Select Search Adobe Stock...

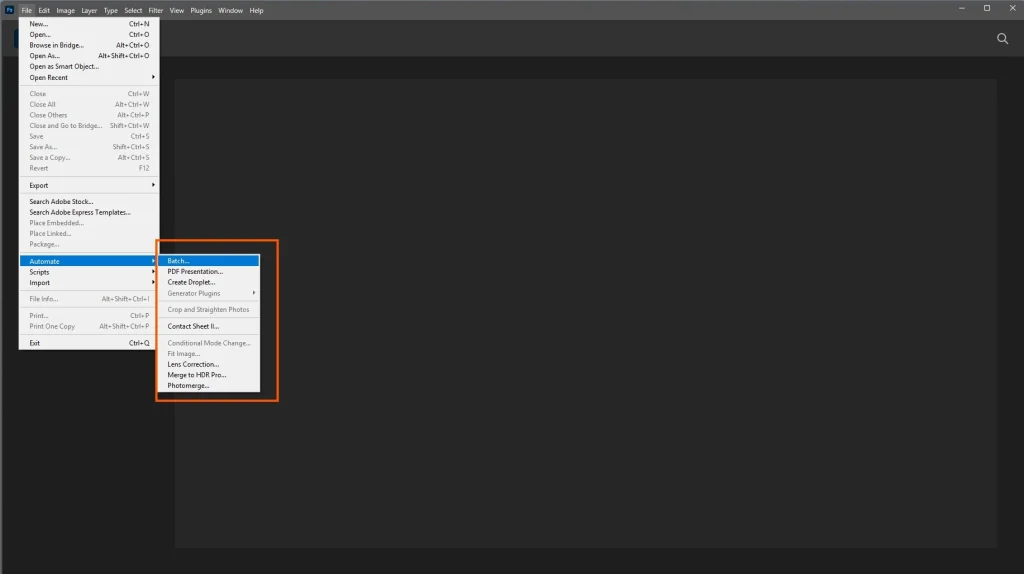click(89, 202)
